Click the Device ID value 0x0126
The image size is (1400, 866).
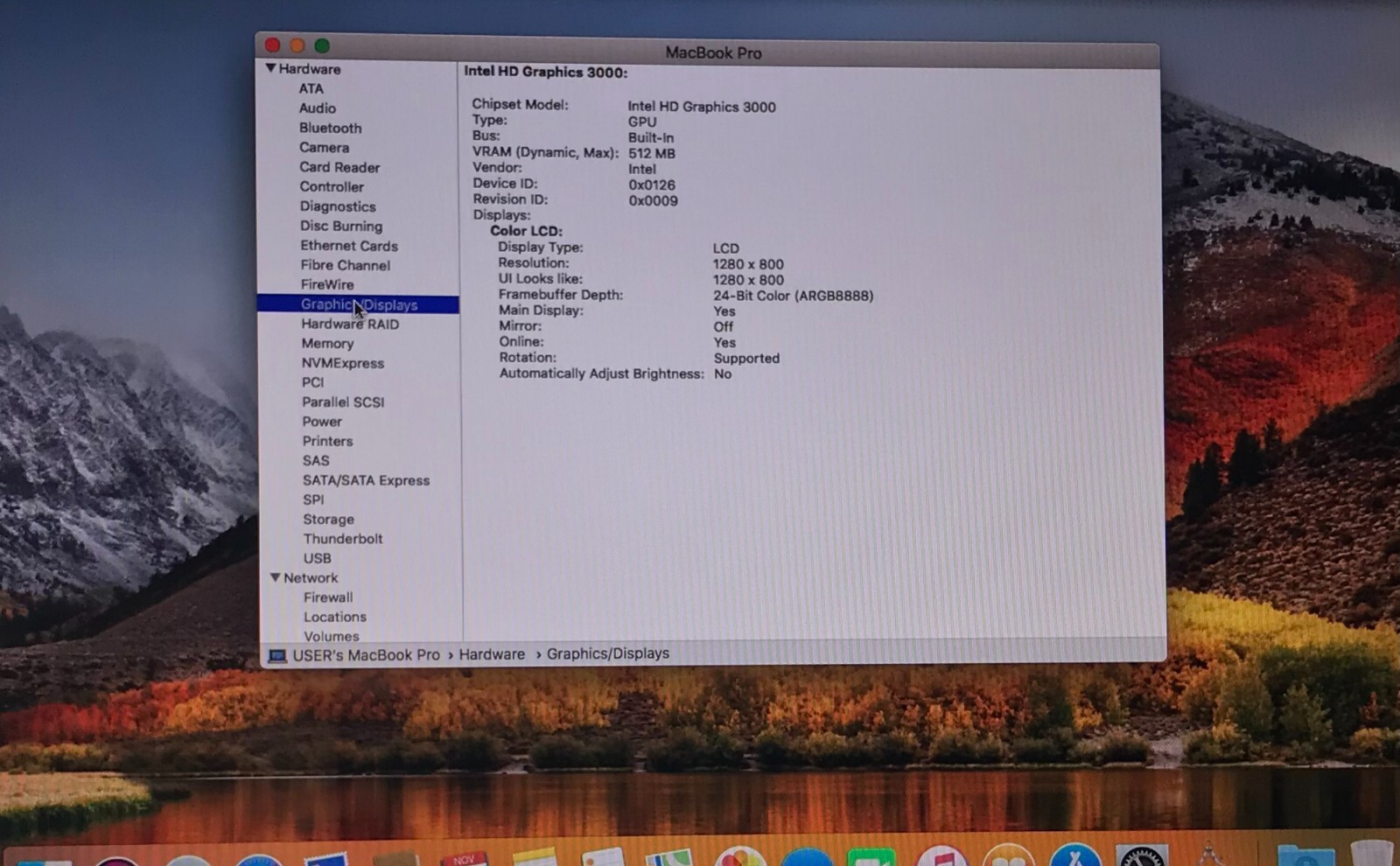[x=652, y=185]
